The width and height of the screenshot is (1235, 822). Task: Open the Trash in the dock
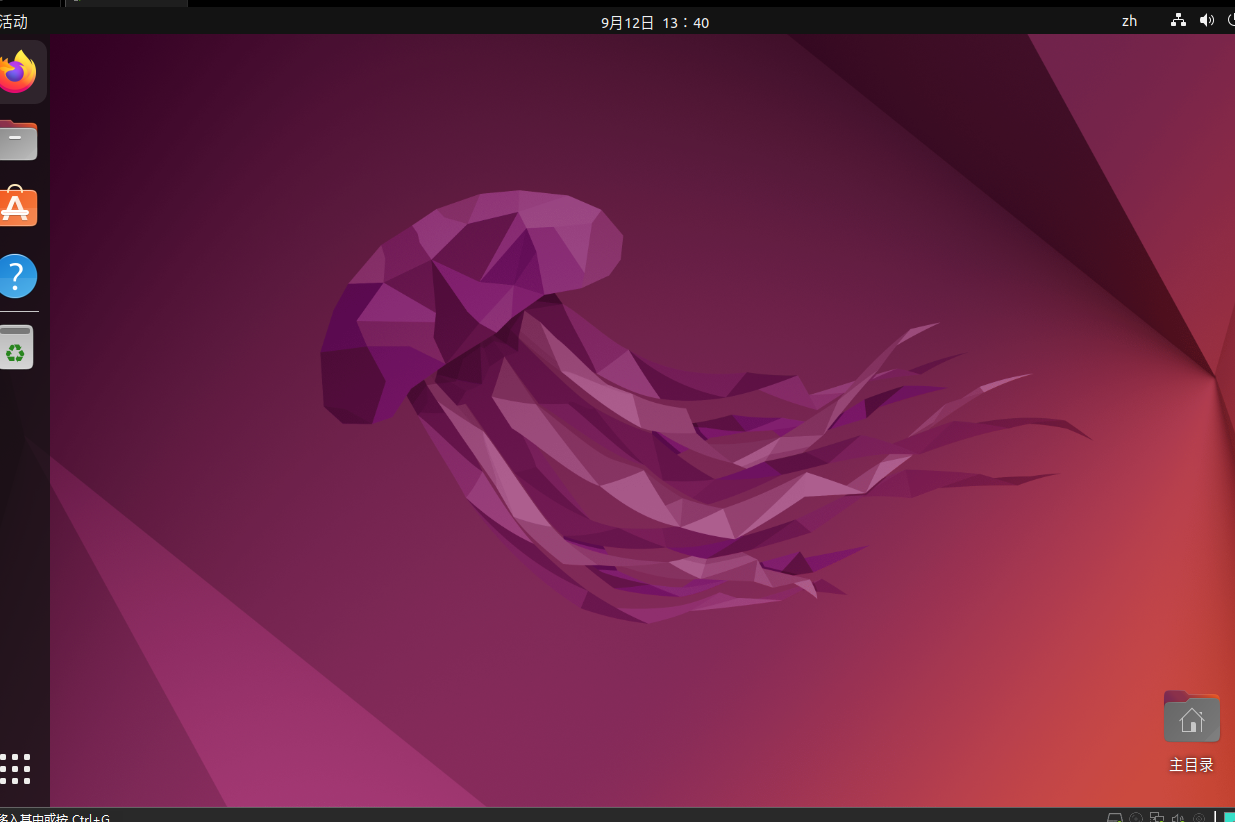(16, 348)
